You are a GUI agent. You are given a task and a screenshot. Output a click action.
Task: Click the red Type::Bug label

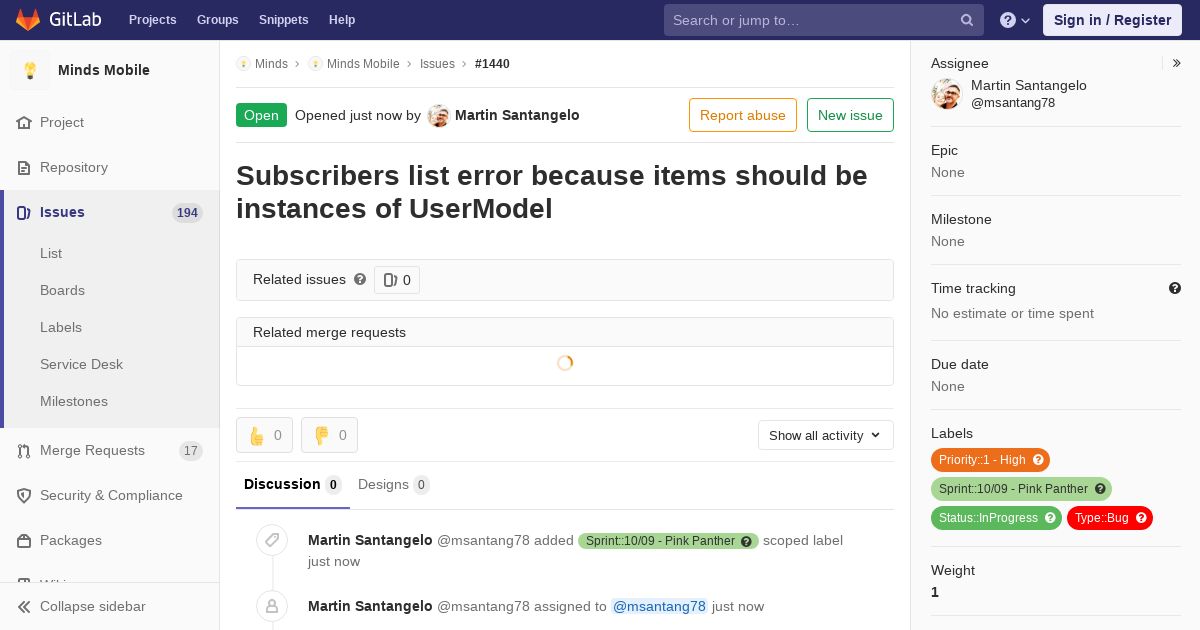tap(1101, 518)
